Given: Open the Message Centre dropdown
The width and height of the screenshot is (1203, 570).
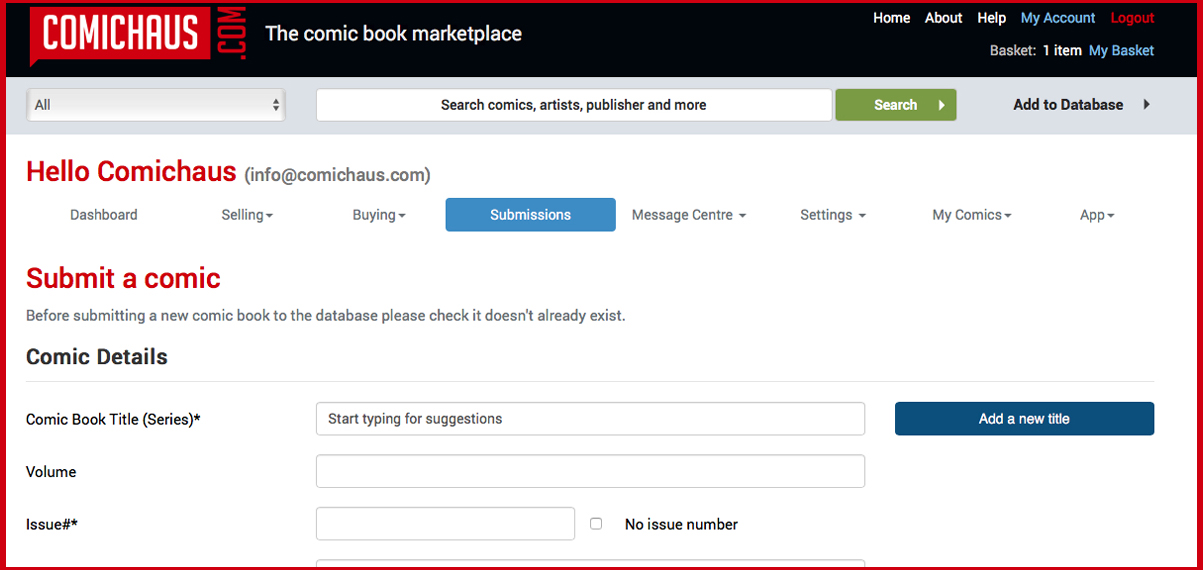Looking at the screenshot, I should (689, 215).
